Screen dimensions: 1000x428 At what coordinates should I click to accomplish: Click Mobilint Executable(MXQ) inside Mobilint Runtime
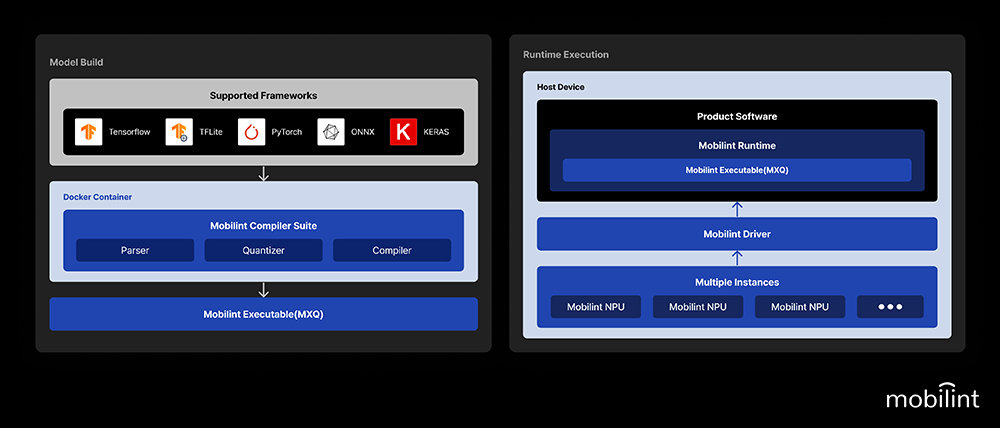pyautogui.click(x=737, y=170)
